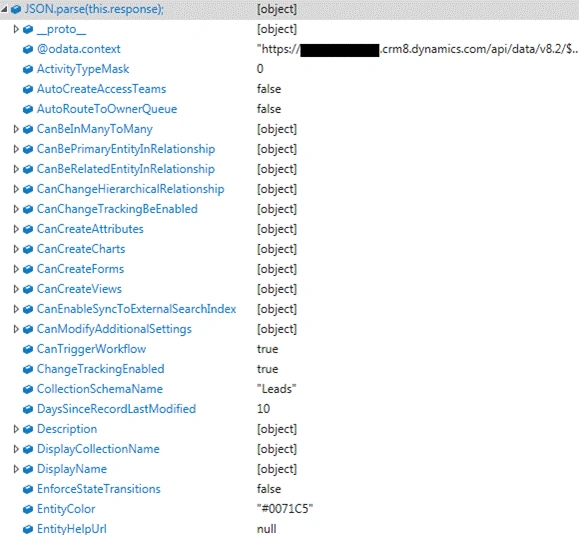Click the "Leads" value text
Viewport: 579px width, 535px height.
point(277,389)
